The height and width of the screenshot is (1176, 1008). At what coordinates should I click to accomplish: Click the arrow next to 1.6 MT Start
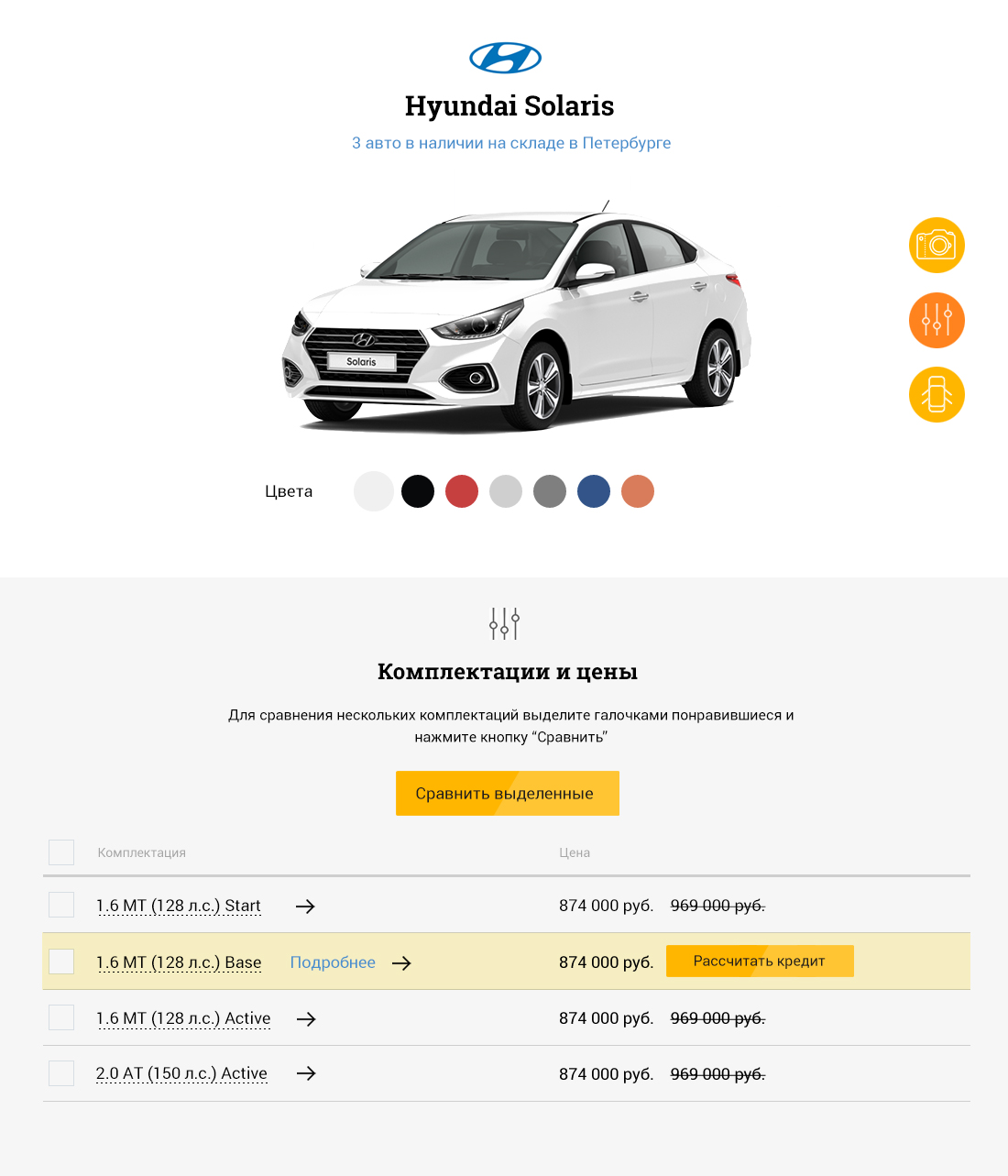tap(305, 906)
